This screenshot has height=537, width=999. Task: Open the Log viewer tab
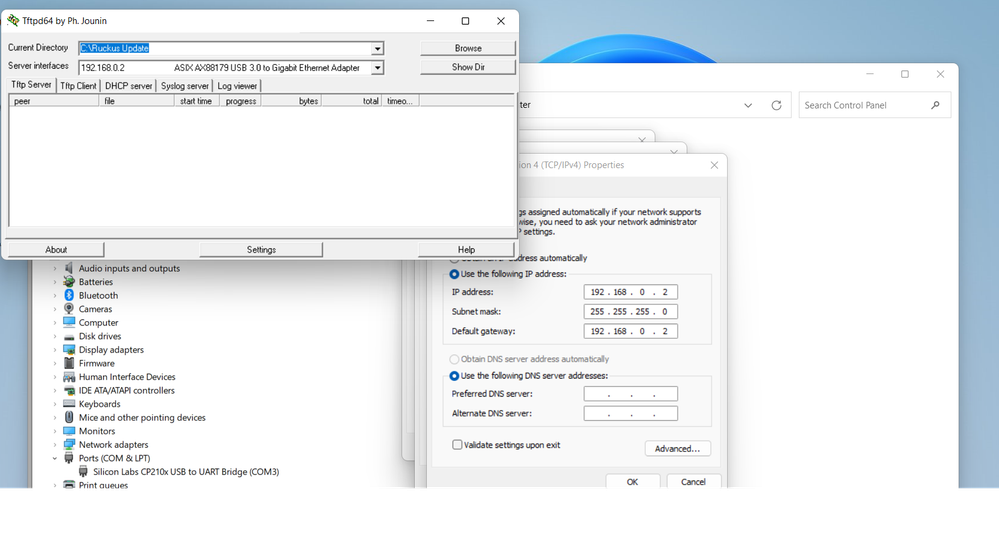tap(238, 86)
